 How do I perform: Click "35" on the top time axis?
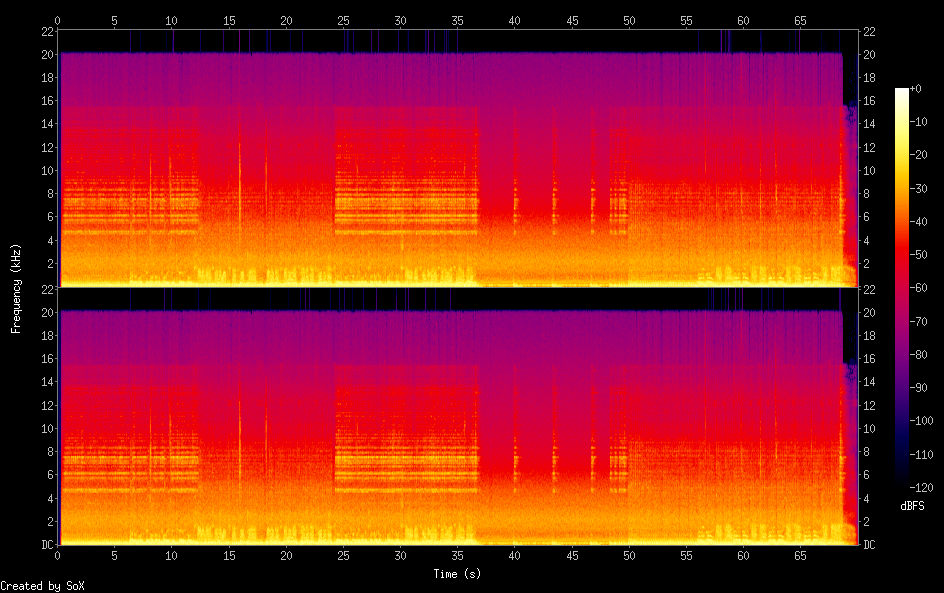pyautogui.click(x=458, y=21)
